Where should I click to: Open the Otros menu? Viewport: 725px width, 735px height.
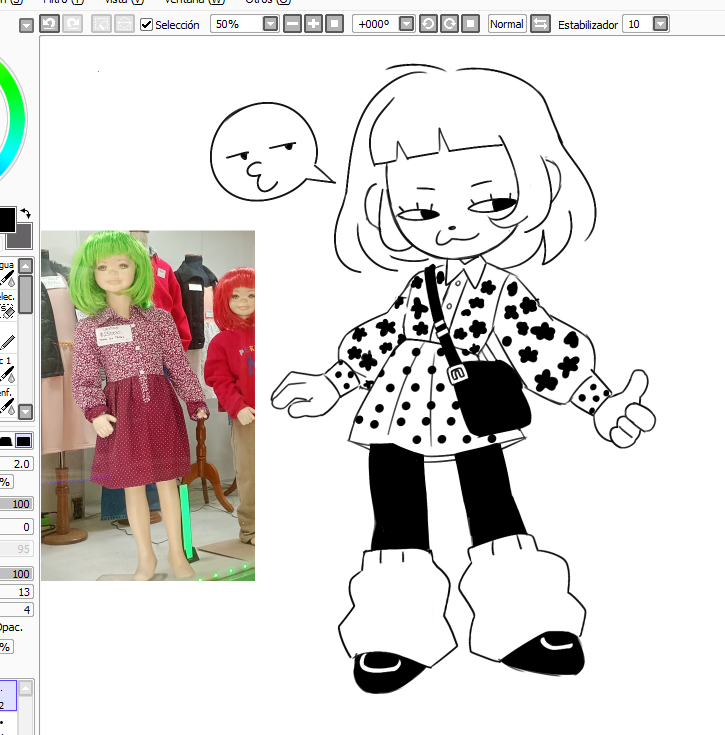point(268,1)
